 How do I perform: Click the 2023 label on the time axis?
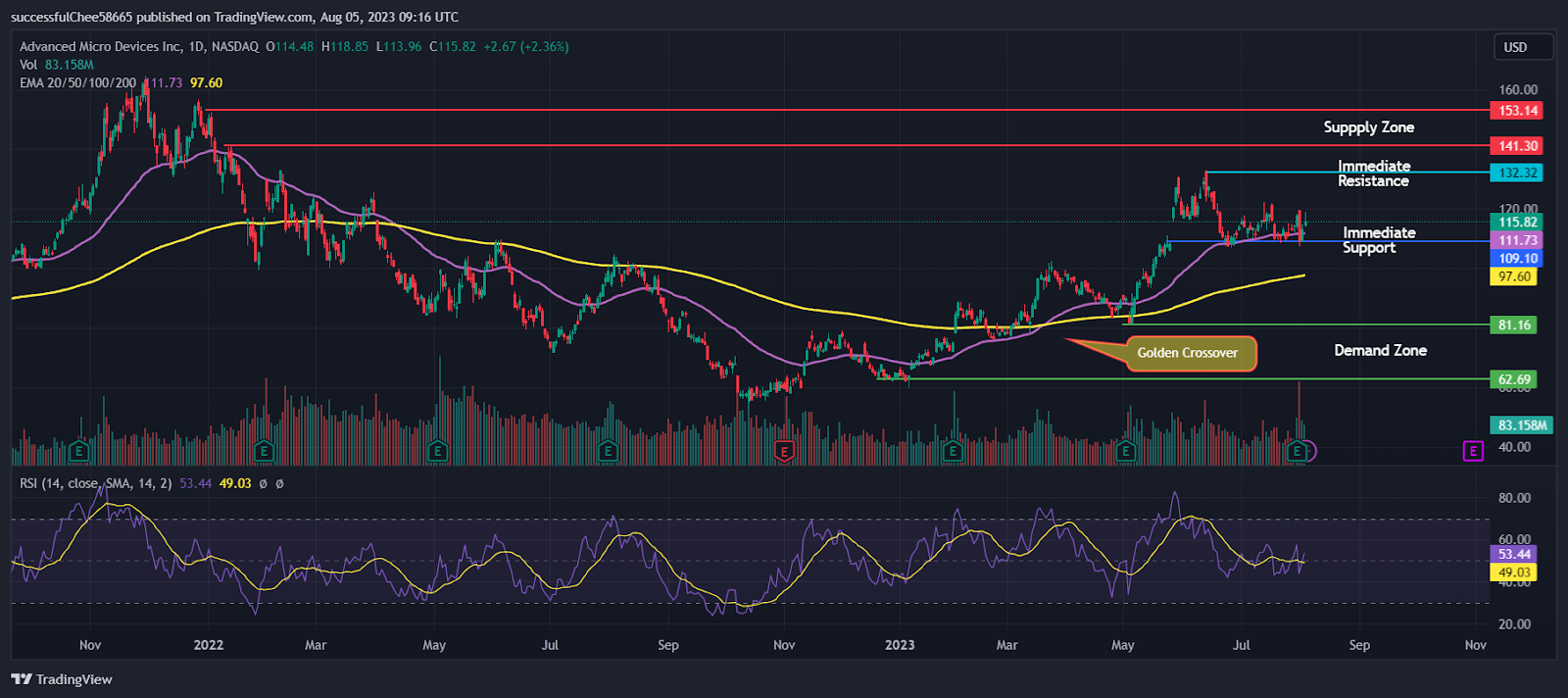point(900,645)
